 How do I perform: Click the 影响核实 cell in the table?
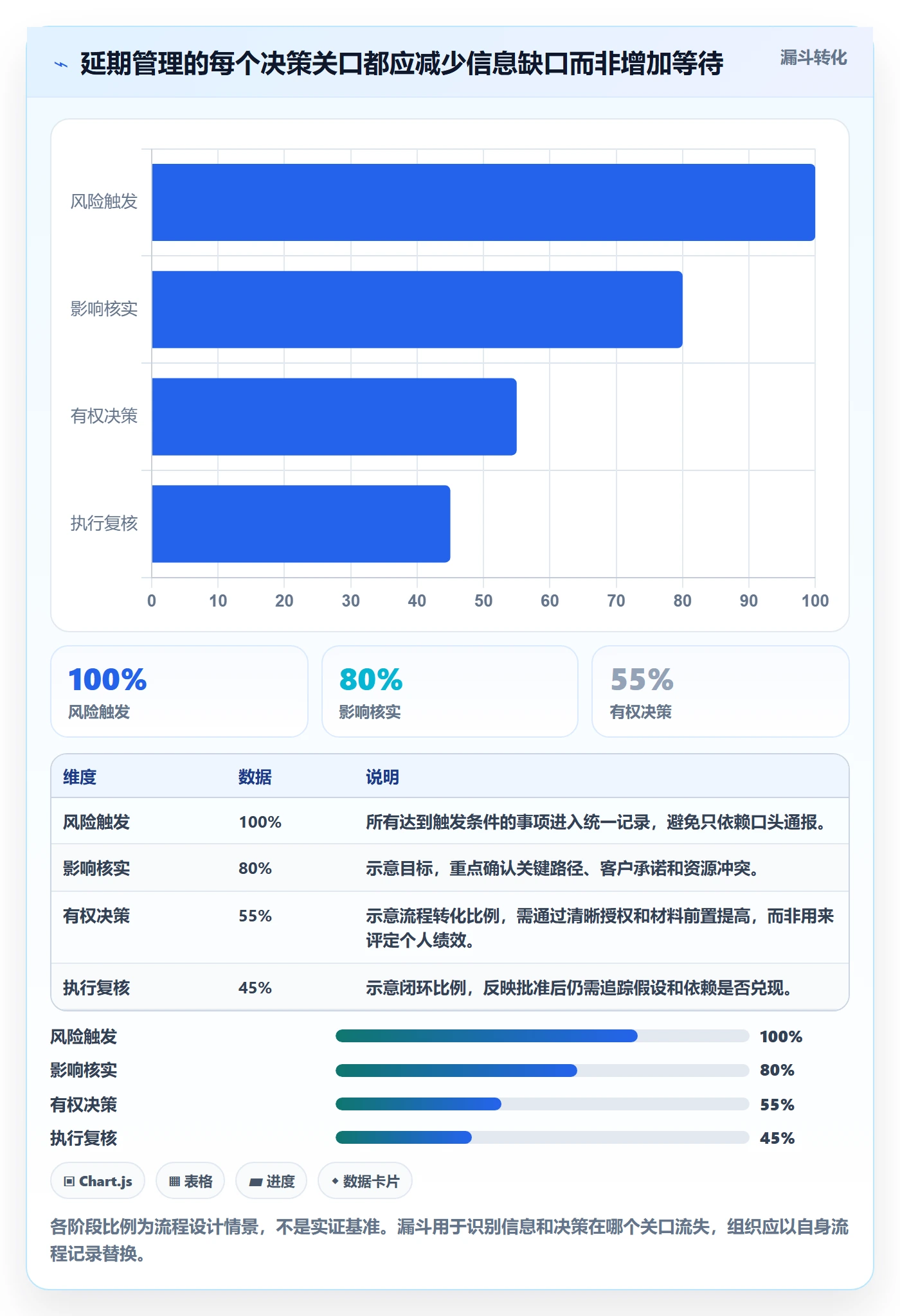click(96, 868)
